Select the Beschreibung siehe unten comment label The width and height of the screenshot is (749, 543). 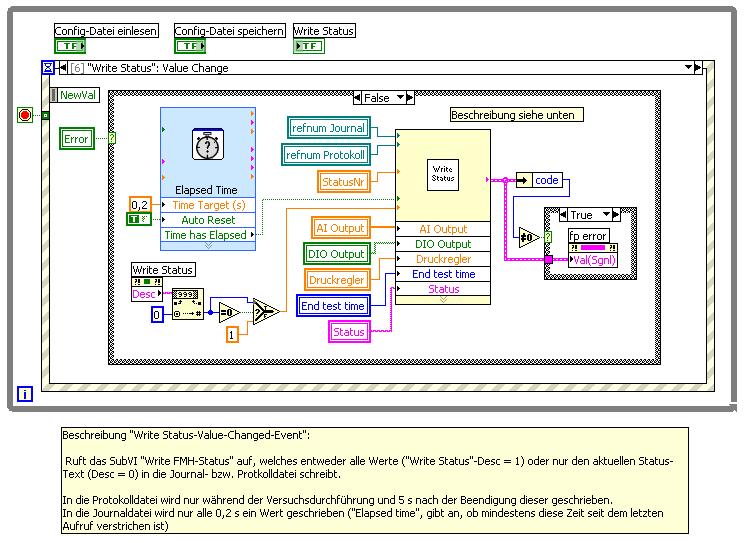point(516,115)
